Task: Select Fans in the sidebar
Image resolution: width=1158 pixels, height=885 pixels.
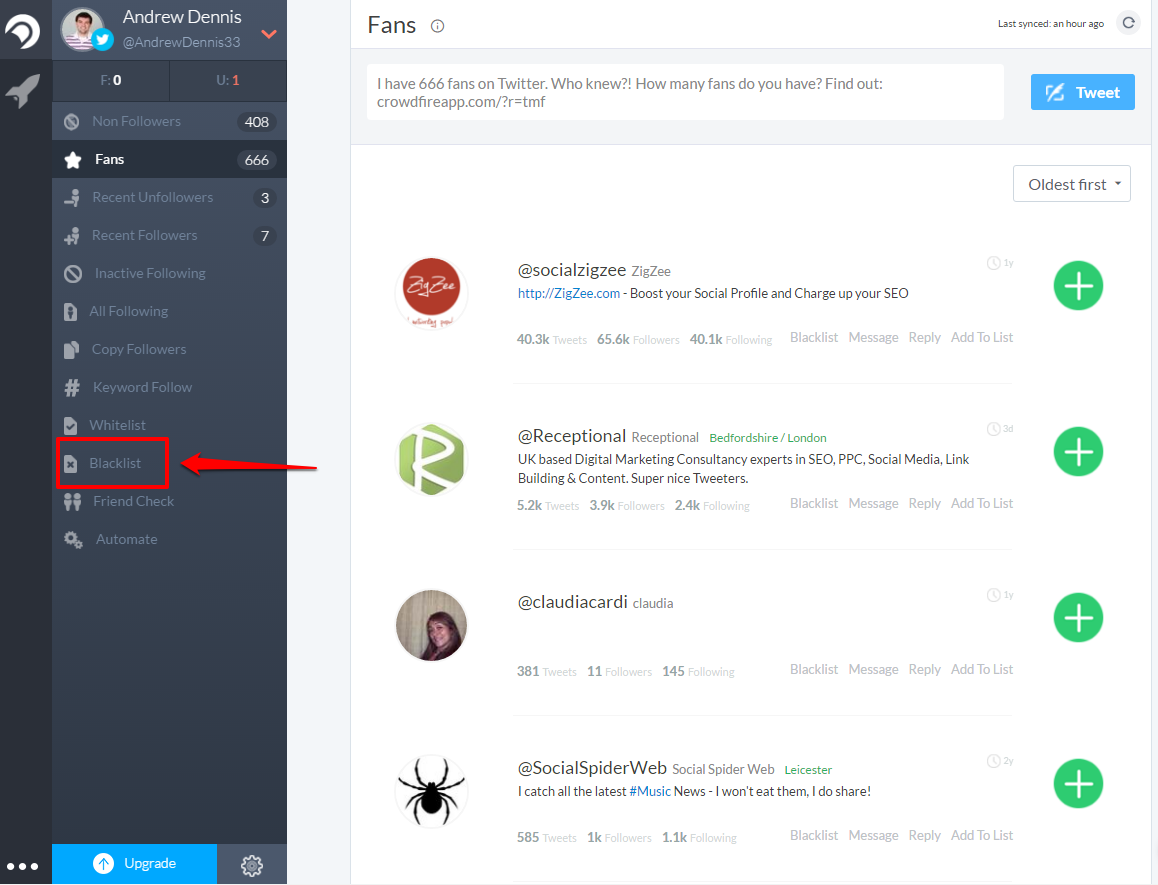Action: point(169,160)
